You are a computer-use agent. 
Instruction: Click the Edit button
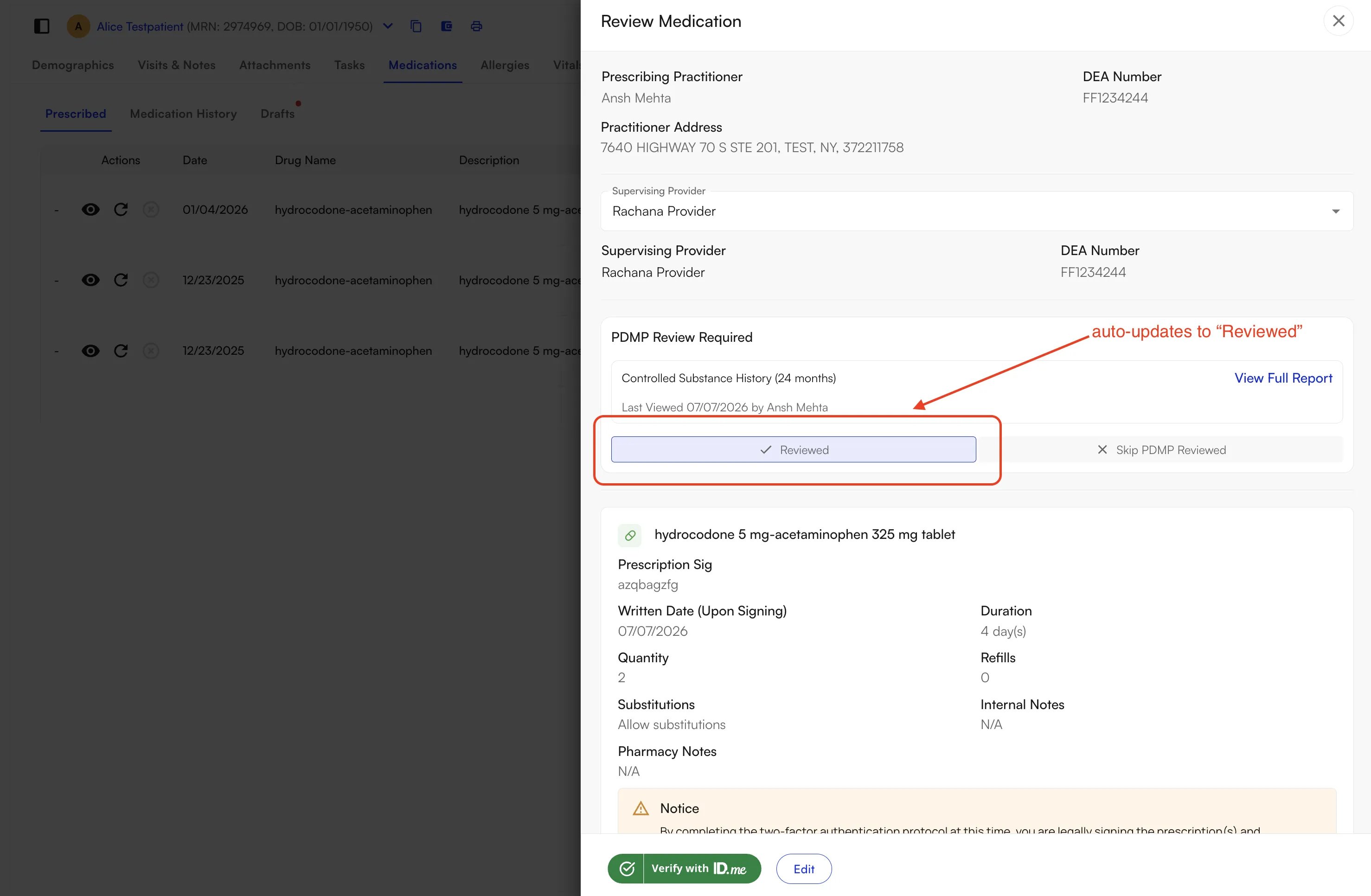click(x=804, y=868)
